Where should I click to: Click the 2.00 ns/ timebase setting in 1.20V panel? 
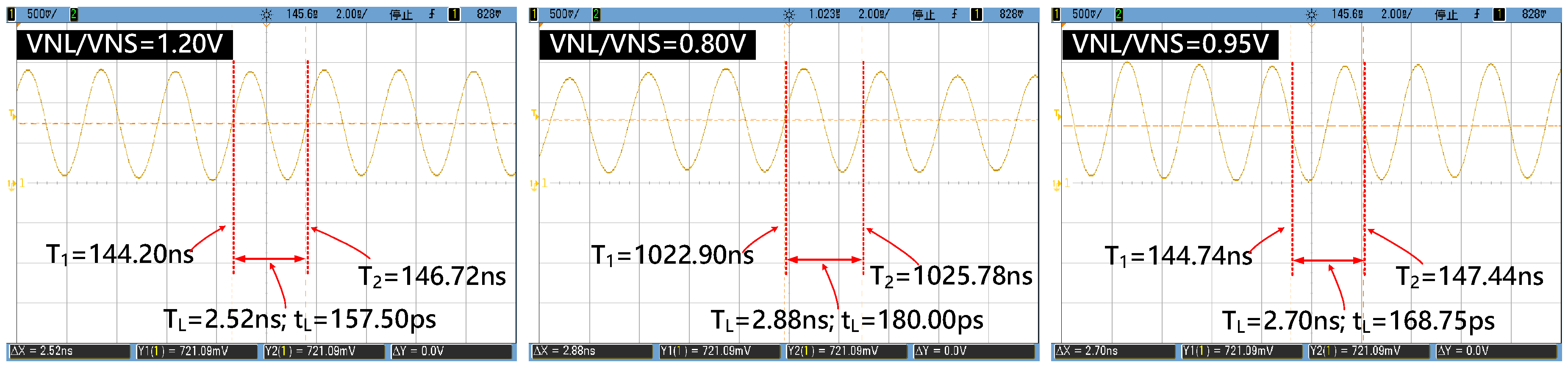click(x=351, y=14)
